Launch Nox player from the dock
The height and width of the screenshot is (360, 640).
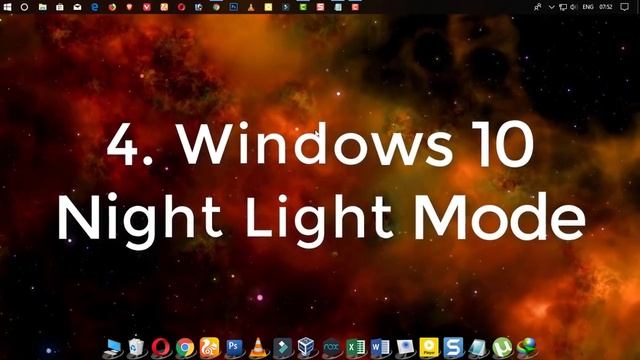click(x=331, y=348)
